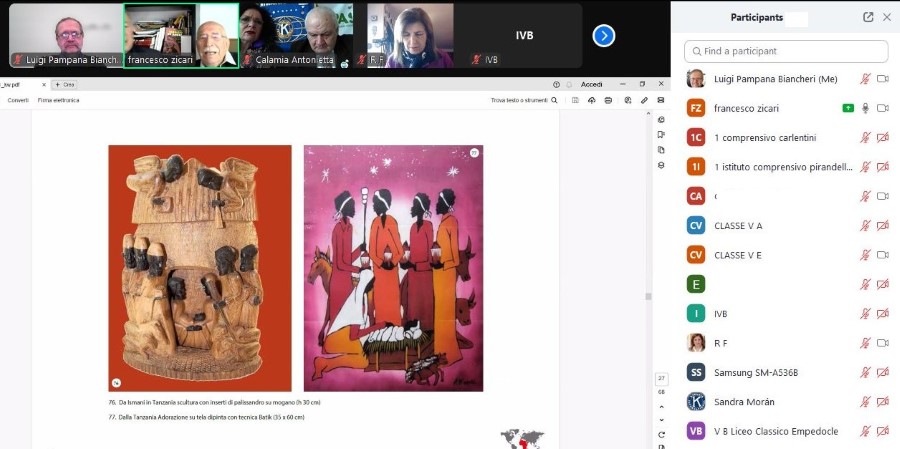The height and width of the screenshot is (449, 900).
Task: Go to next PDF page arrow
Action: click(661, 420)
